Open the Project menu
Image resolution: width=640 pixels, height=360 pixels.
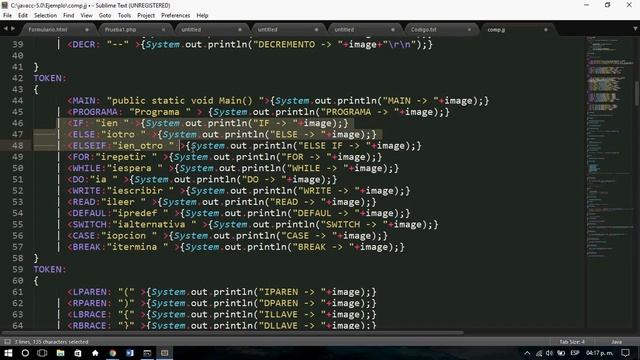[146, 16]
